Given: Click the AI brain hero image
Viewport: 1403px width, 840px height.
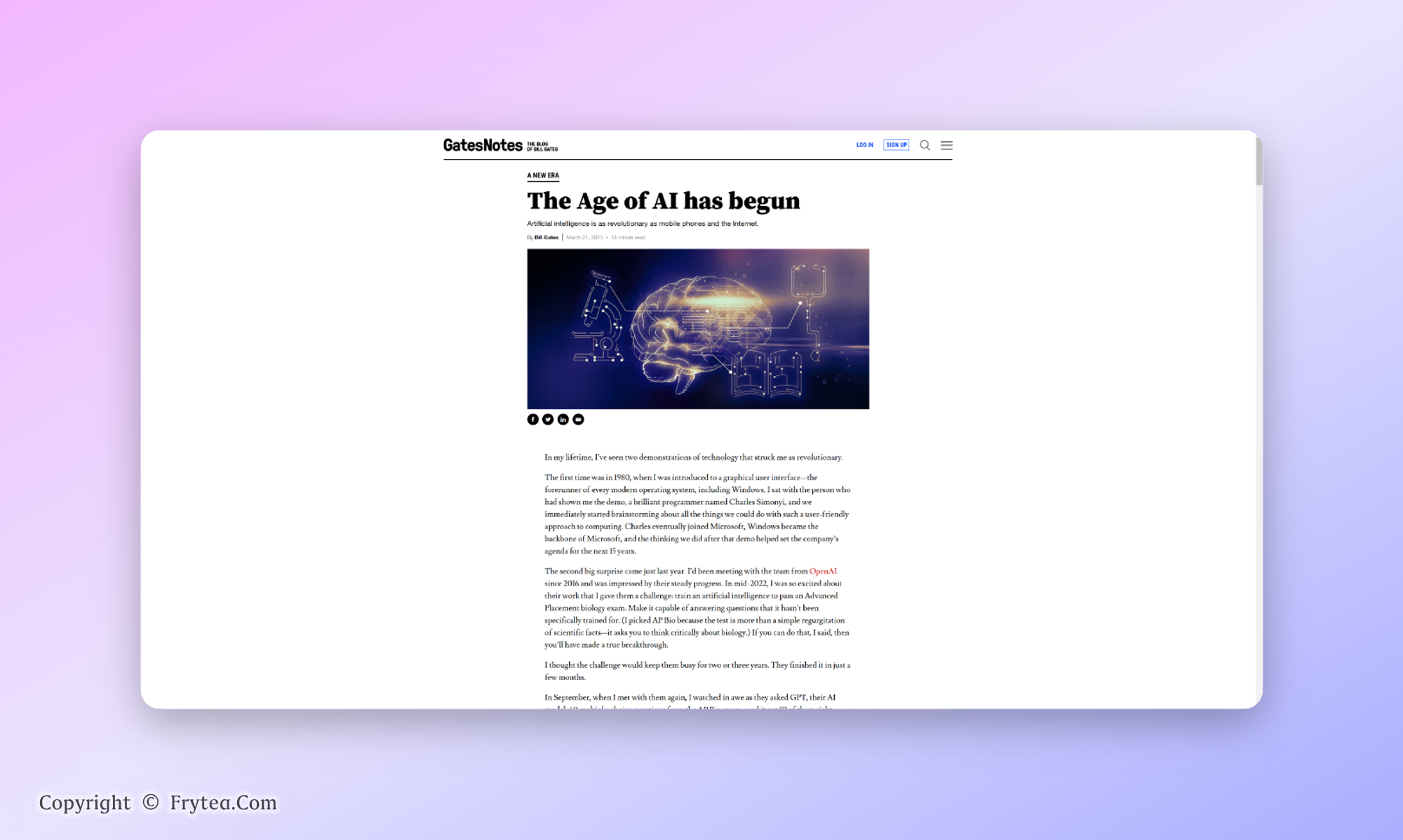Looking at the screenshot, I should click(698, 329).
